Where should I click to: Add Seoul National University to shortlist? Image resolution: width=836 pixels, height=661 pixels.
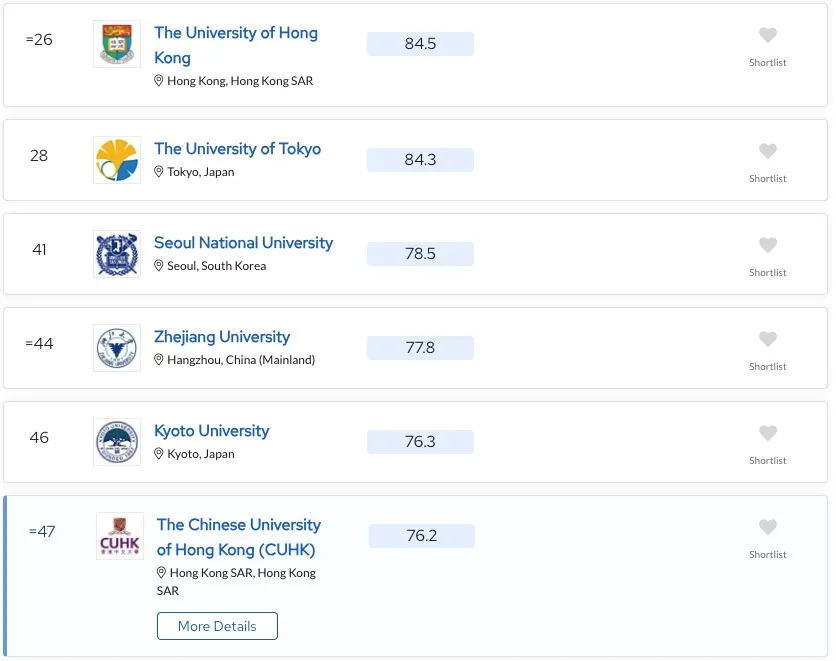pos(767,246)
